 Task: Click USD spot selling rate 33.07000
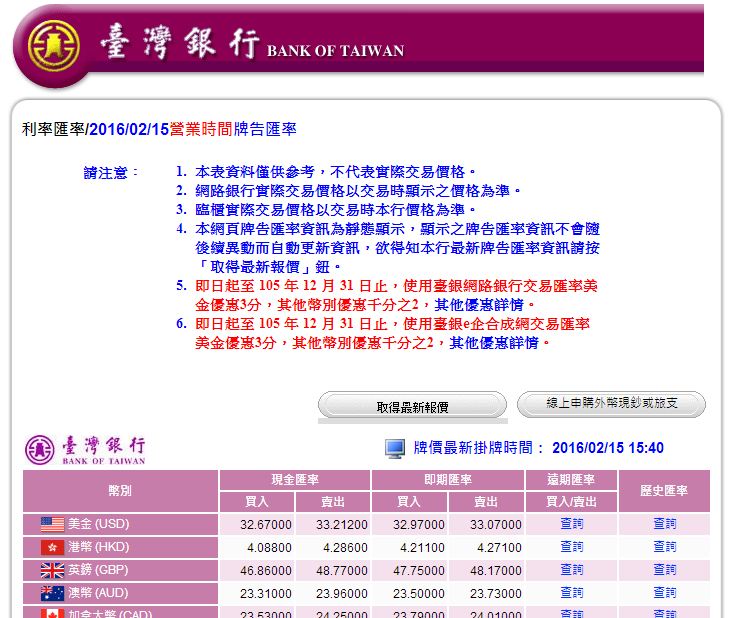tap(496, 524)
